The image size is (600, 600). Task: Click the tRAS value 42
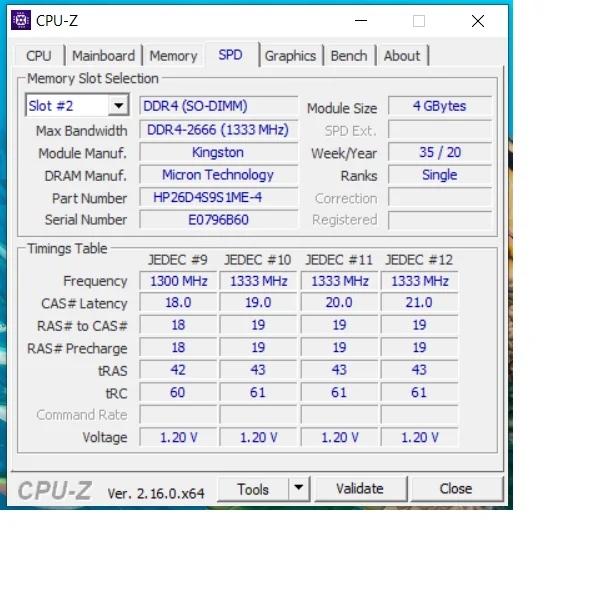(178, 370)
